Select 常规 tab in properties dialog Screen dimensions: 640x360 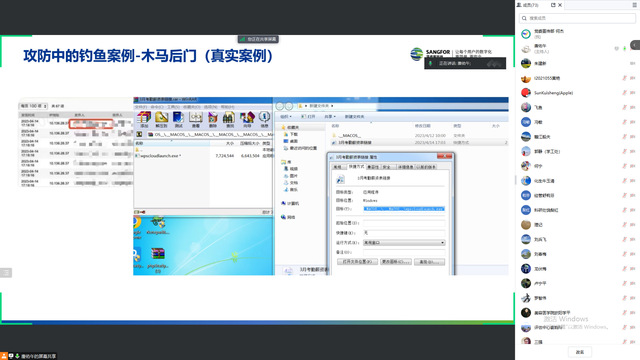(338, 167)
